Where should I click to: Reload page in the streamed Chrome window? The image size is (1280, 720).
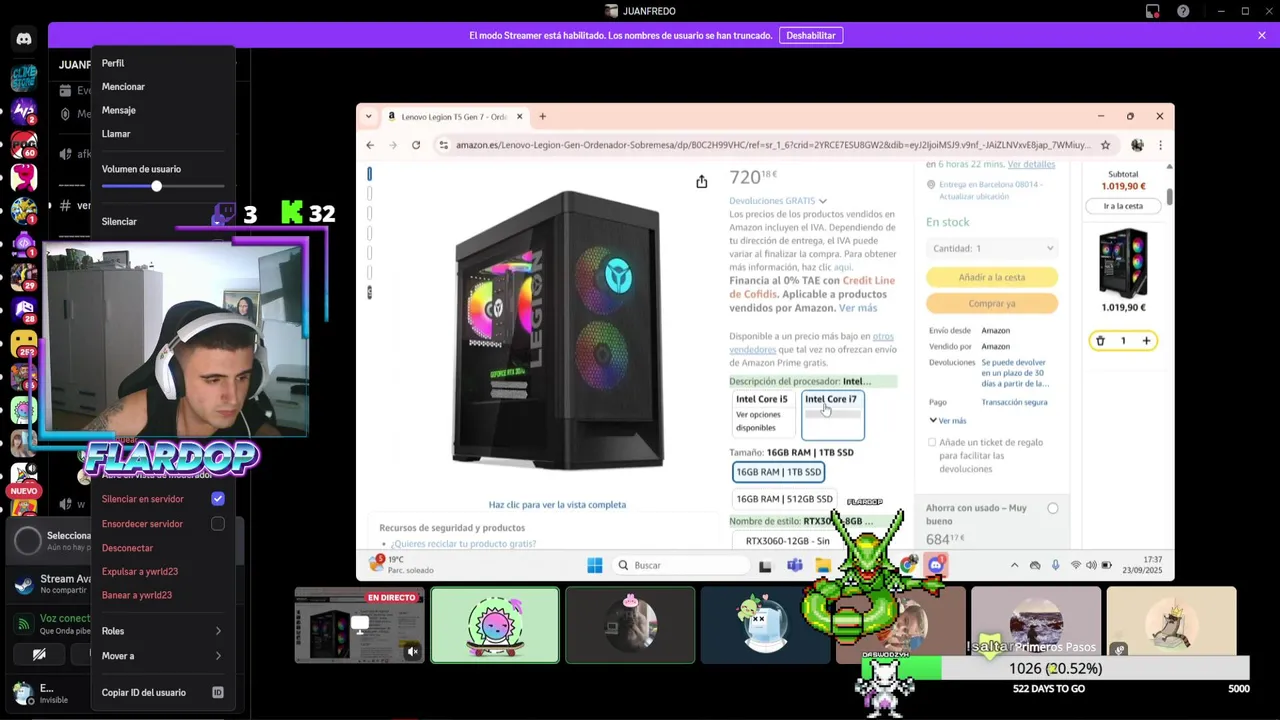coord(414,145)
